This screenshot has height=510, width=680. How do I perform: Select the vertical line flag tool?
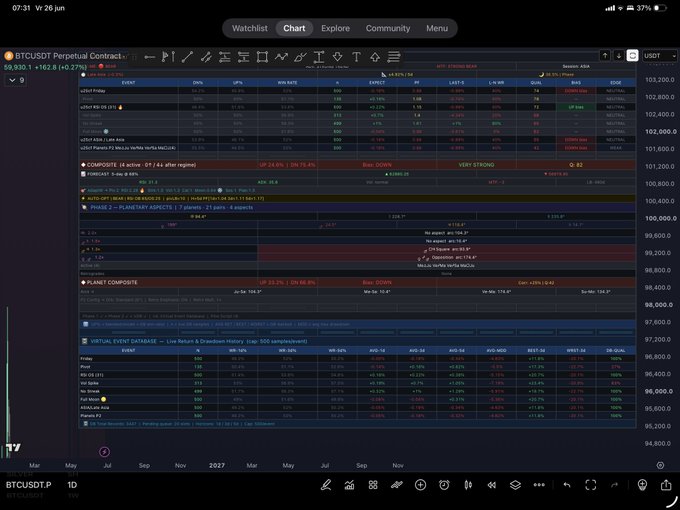[x=168, y=57]
